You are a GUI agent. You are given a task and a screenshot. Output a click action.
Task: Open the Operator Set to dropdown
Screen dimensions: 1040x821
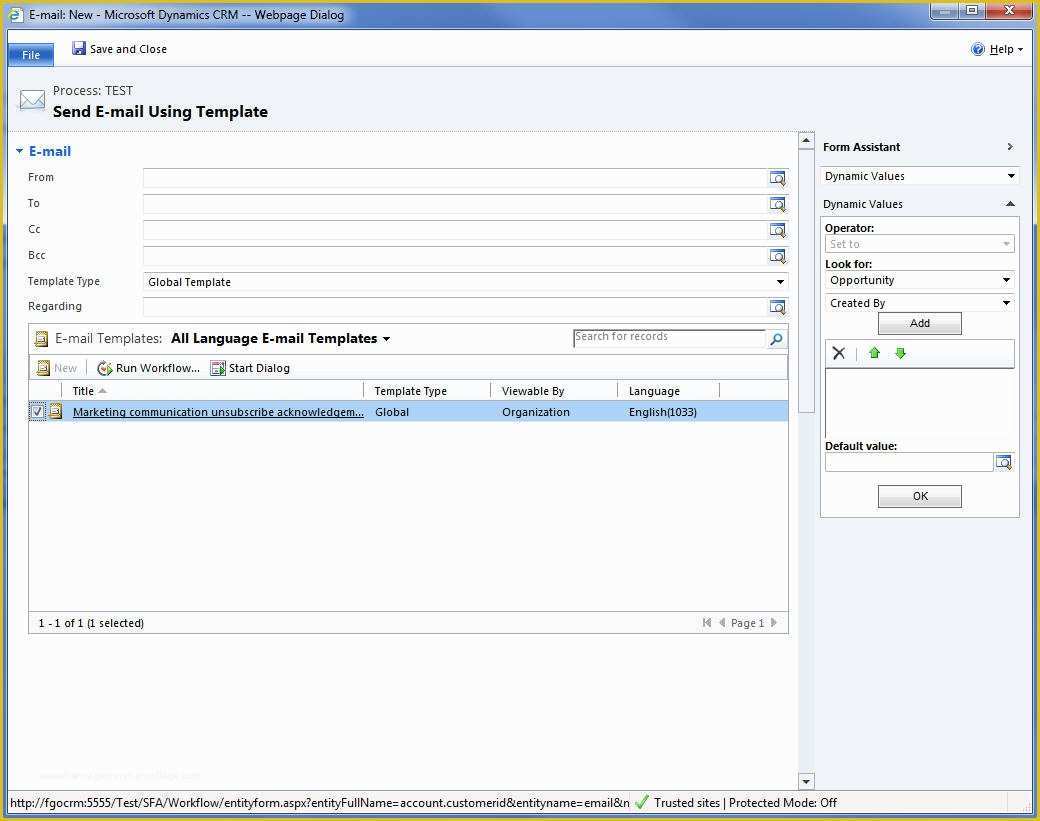coord(919,244)
